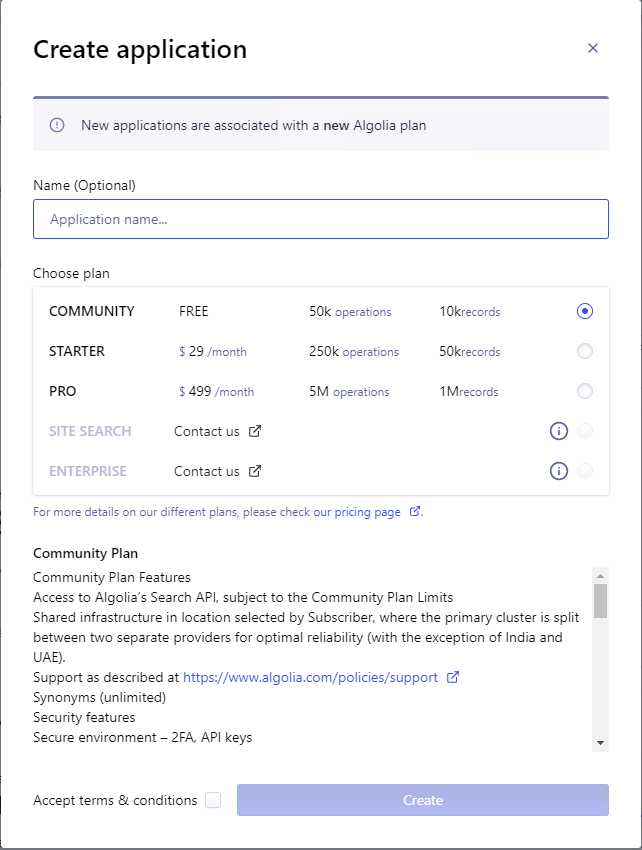This screenshot has height=850, width=642.
Task: Click the info icon in the new plan banner
Action: point(57,125)
